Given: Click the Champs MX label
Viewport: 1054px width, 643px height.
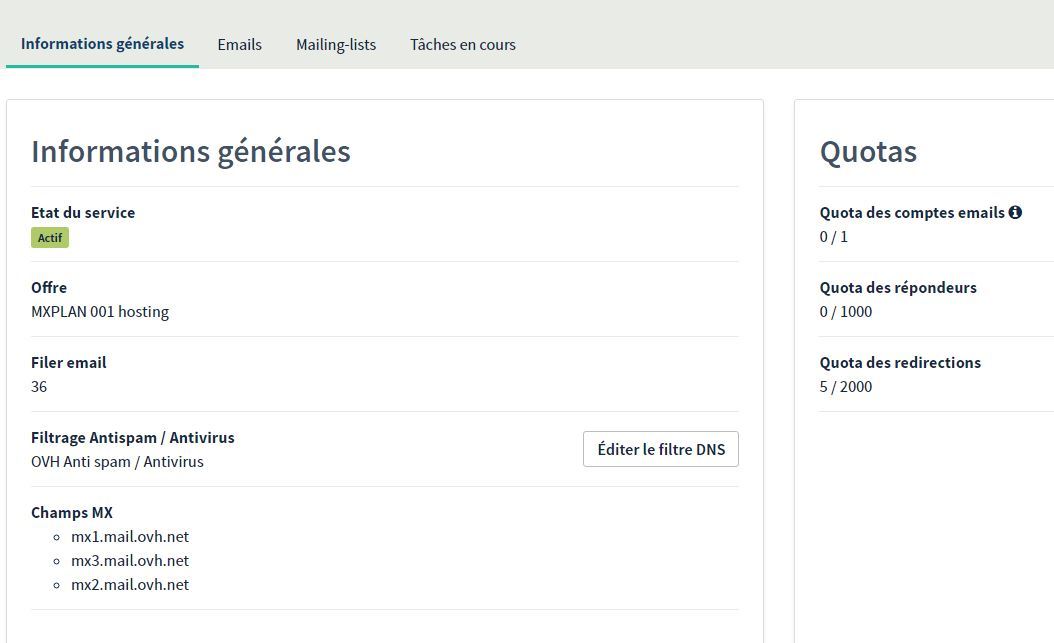Looking at the screenshot, I should [72, 513].
